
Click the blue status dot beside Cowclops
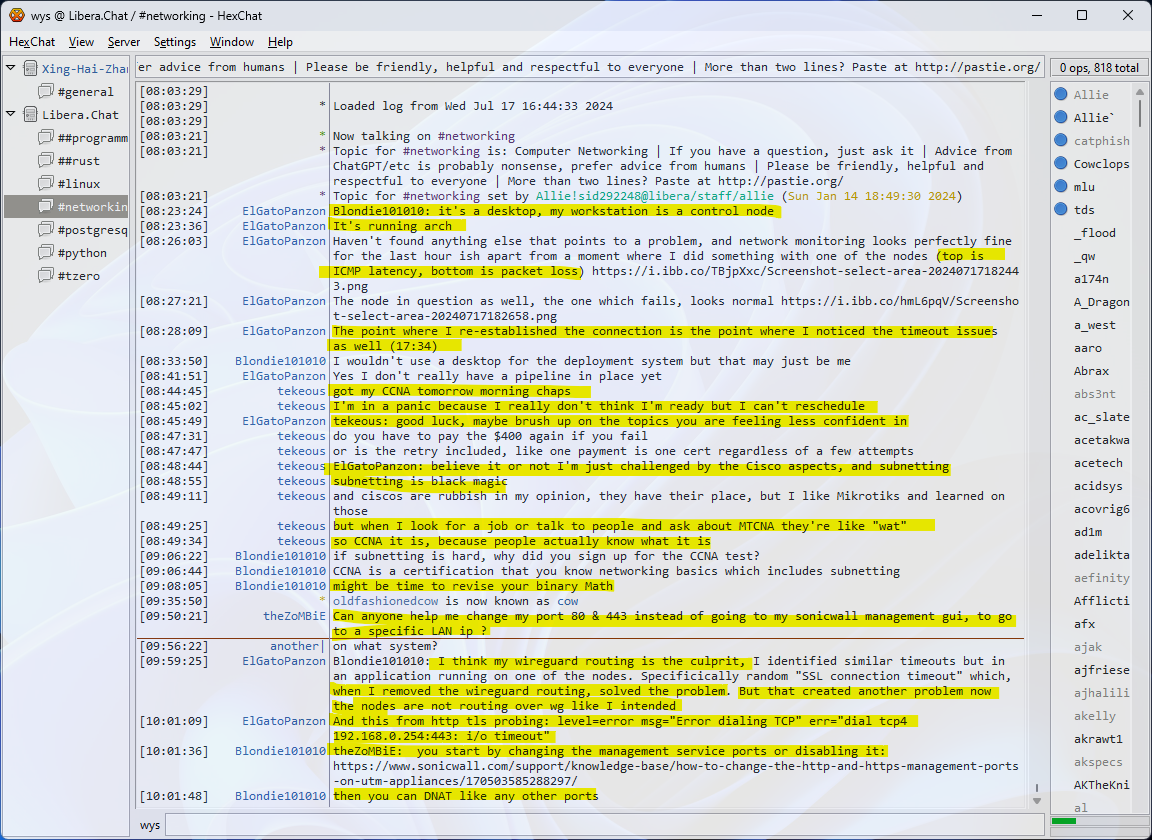pyautogui.click(x=1061, y=164)
